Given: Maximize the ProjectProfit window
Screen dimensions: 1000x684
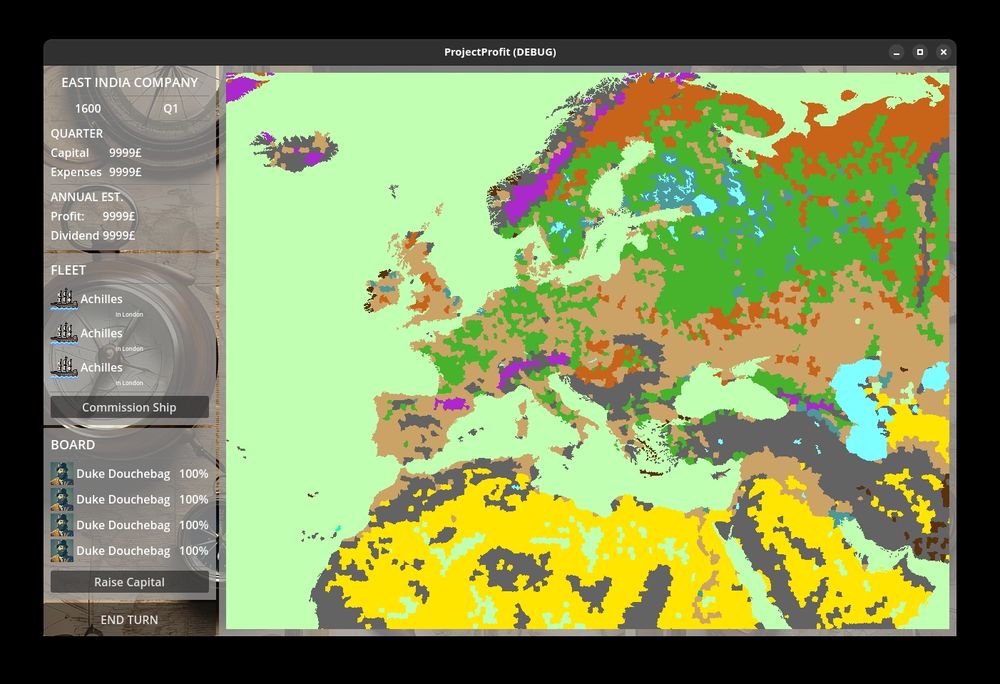Looking at the screenshot, I should [x=920, y=52].
